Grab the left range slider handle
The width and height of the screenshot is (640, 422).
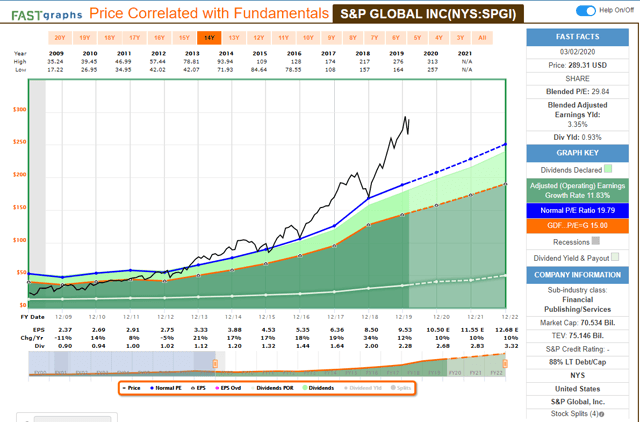215,363
